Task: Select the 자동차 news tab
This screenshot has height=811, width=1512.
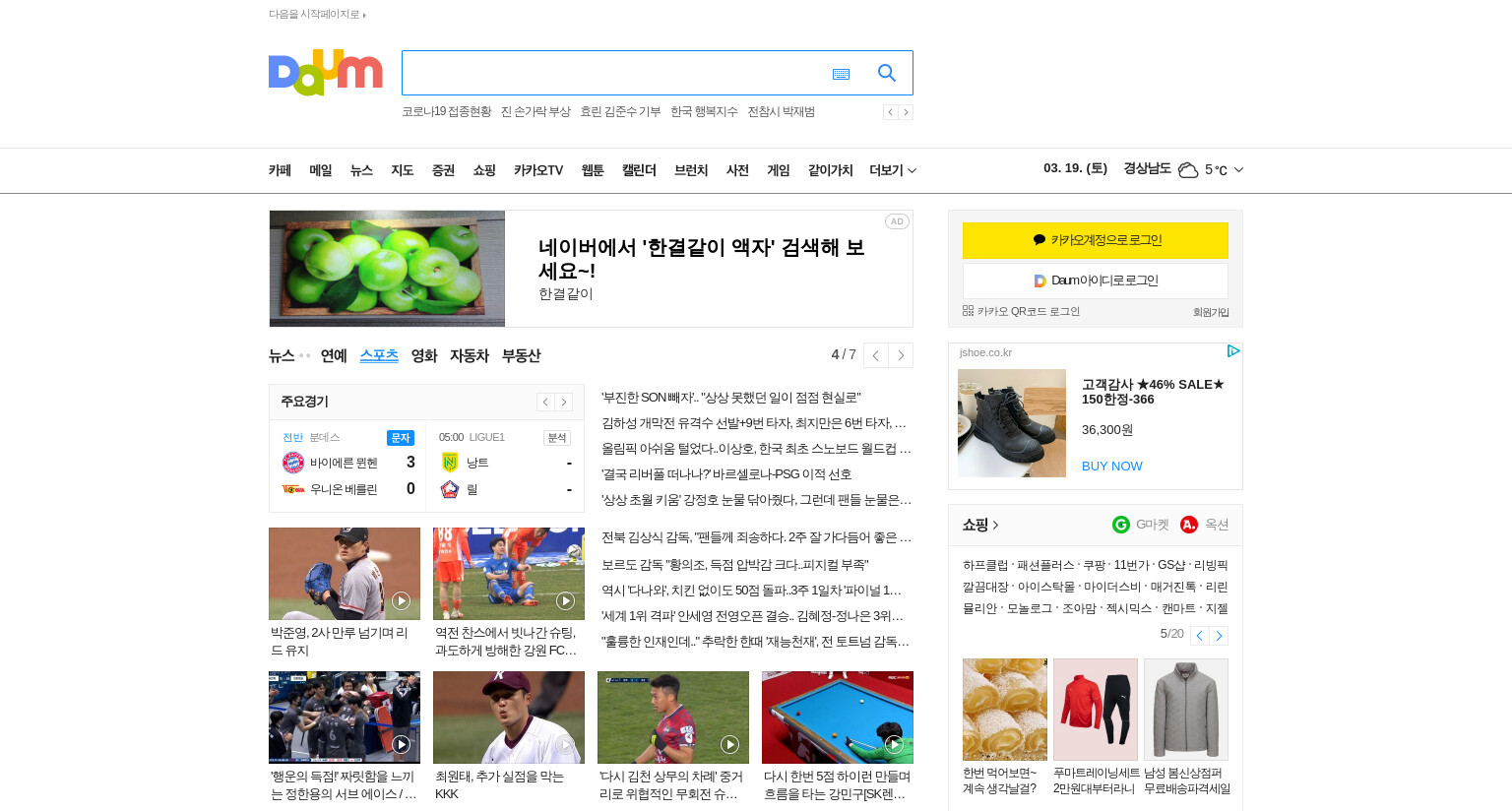Action: pyautogui.click(x=470, y=355)
